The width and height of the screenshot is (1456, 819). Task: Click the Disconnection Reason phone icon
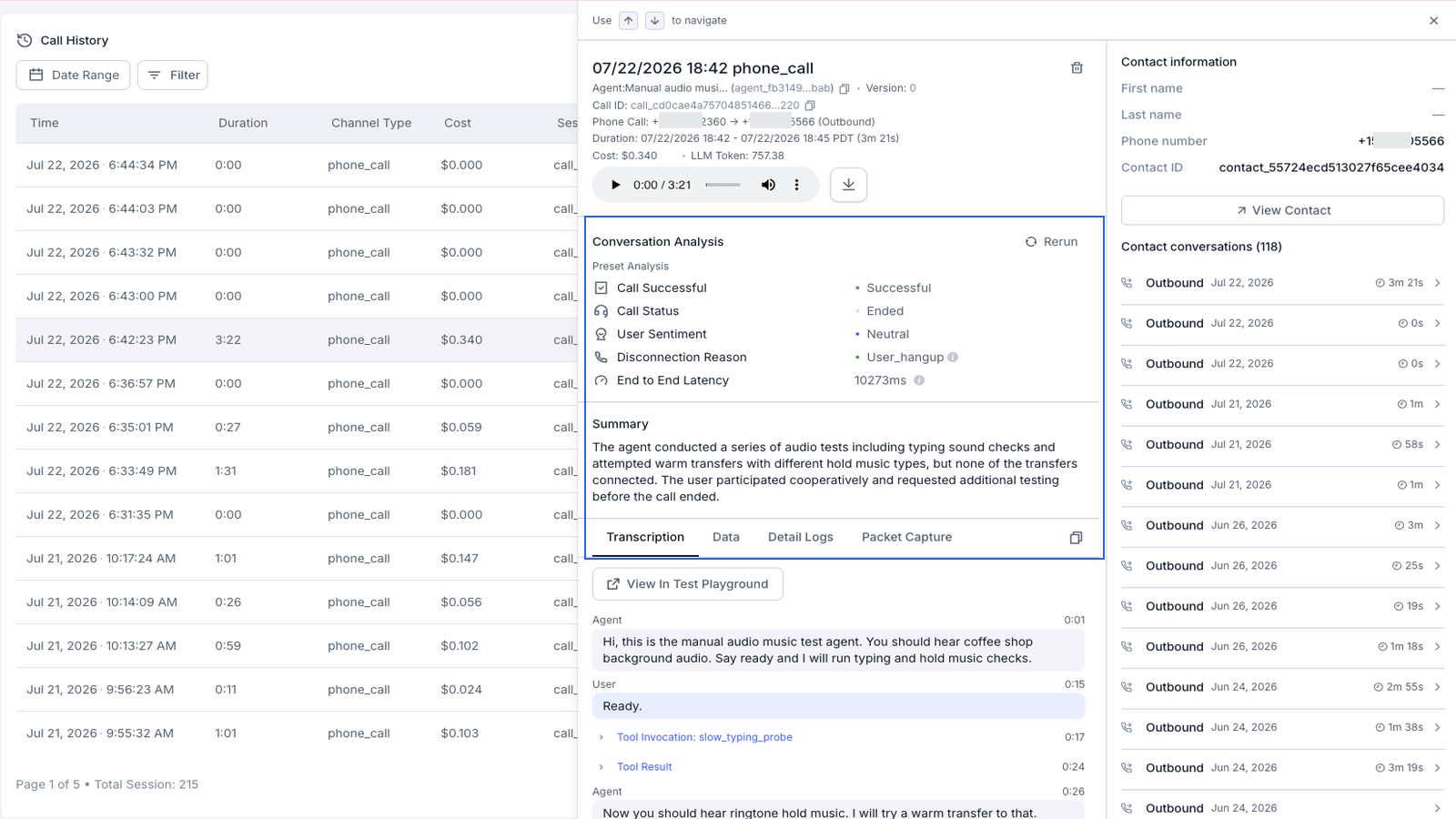601,358
